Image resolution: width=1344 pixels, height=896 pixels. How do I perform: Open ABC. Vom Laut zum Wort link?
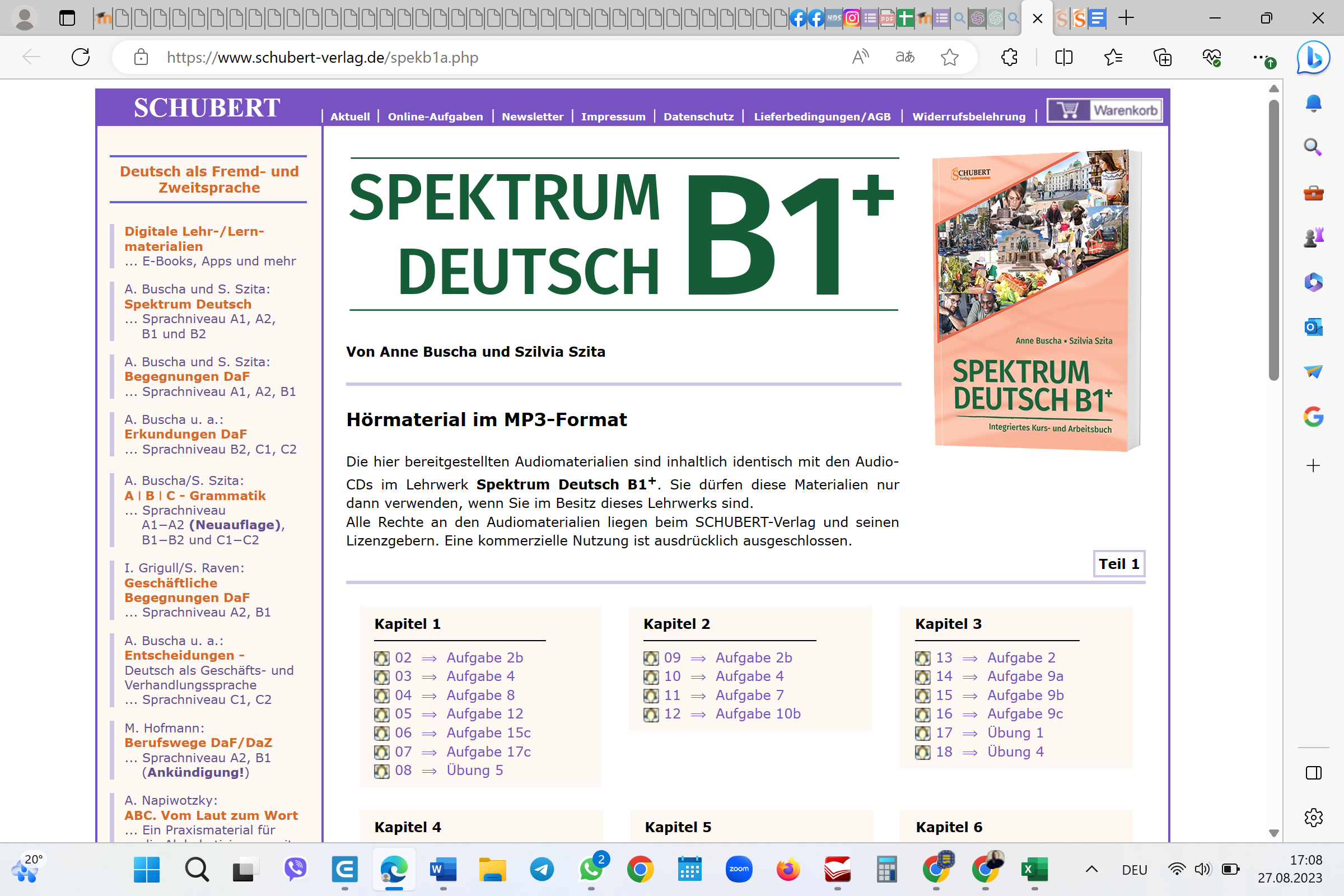click(212, 815)
